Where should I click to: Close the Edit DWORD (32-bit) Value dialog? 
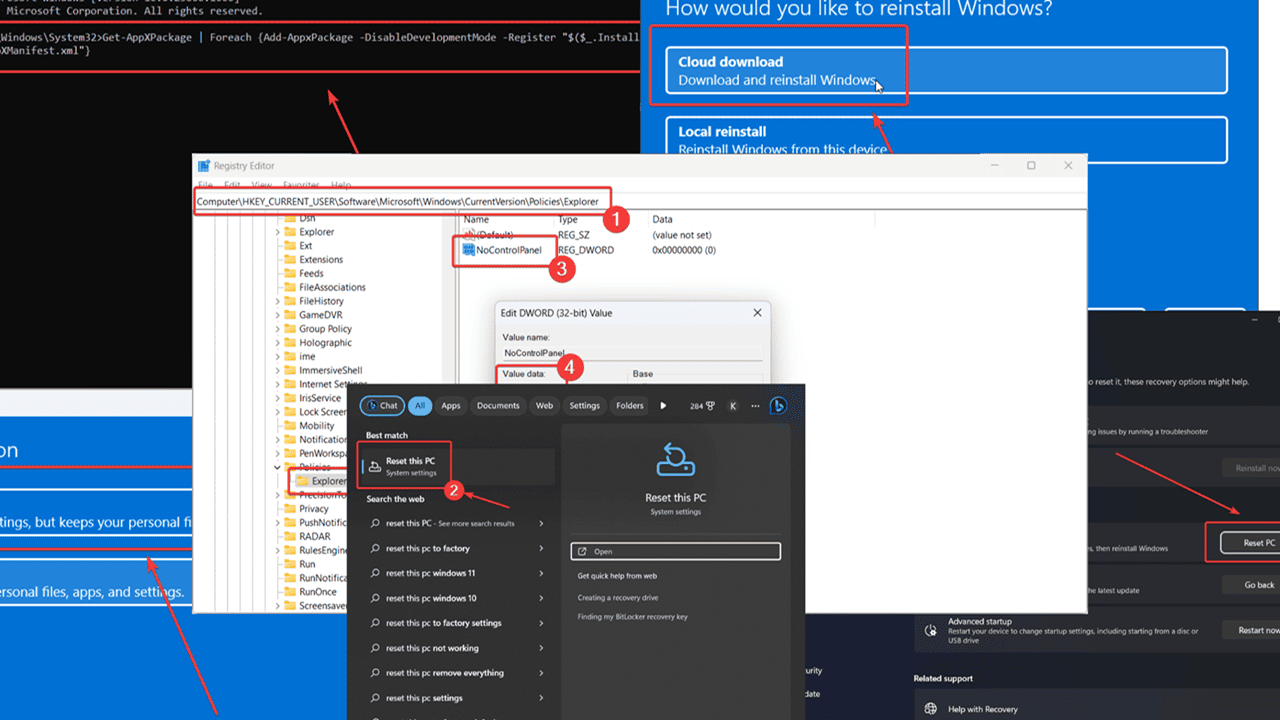click(x=757, y=313)
